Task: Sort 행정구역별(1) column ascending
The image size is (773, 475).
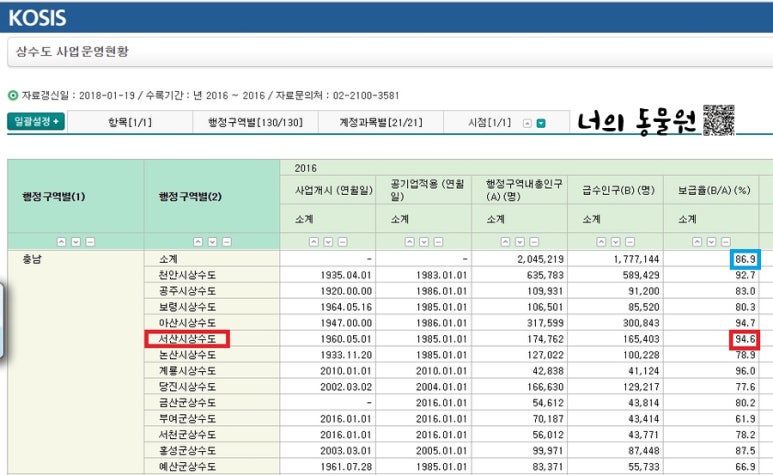Action: point(61,242)
